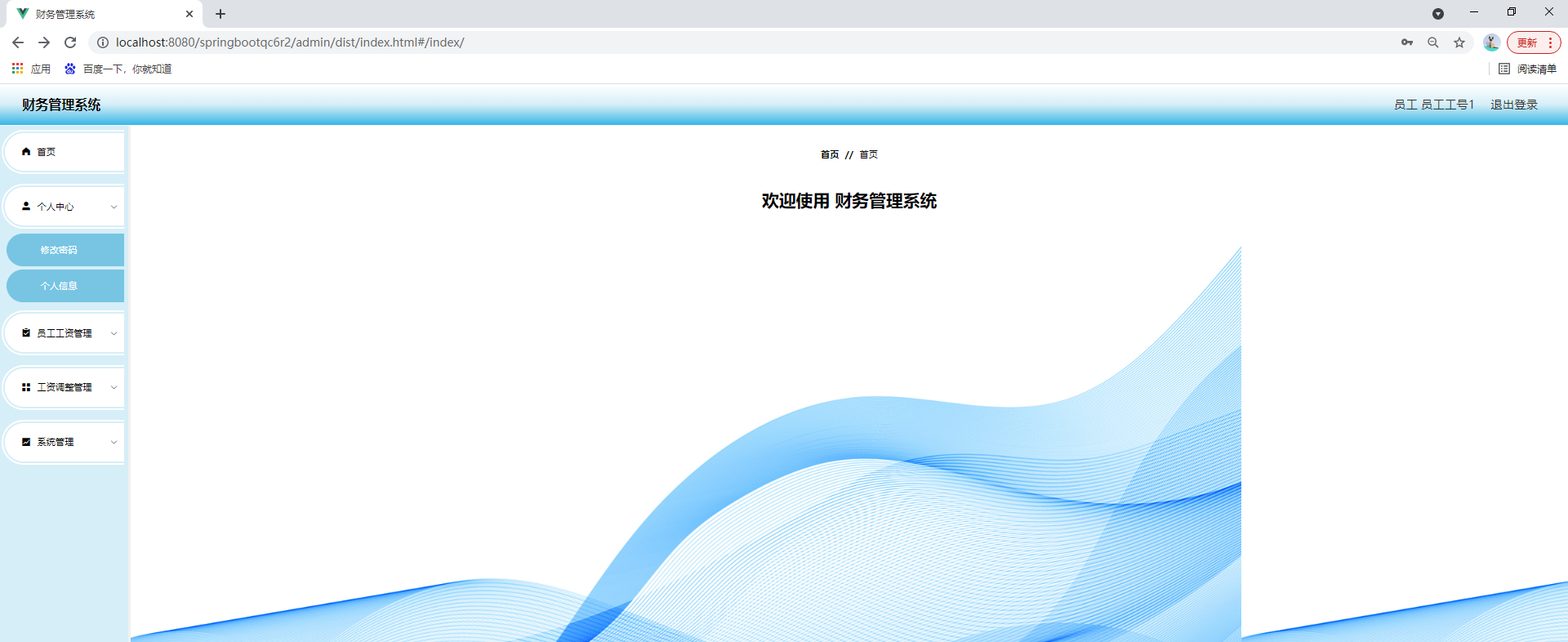Click the person icon for 个人中心
This screenshot has width=1568, height=642.
26,207
